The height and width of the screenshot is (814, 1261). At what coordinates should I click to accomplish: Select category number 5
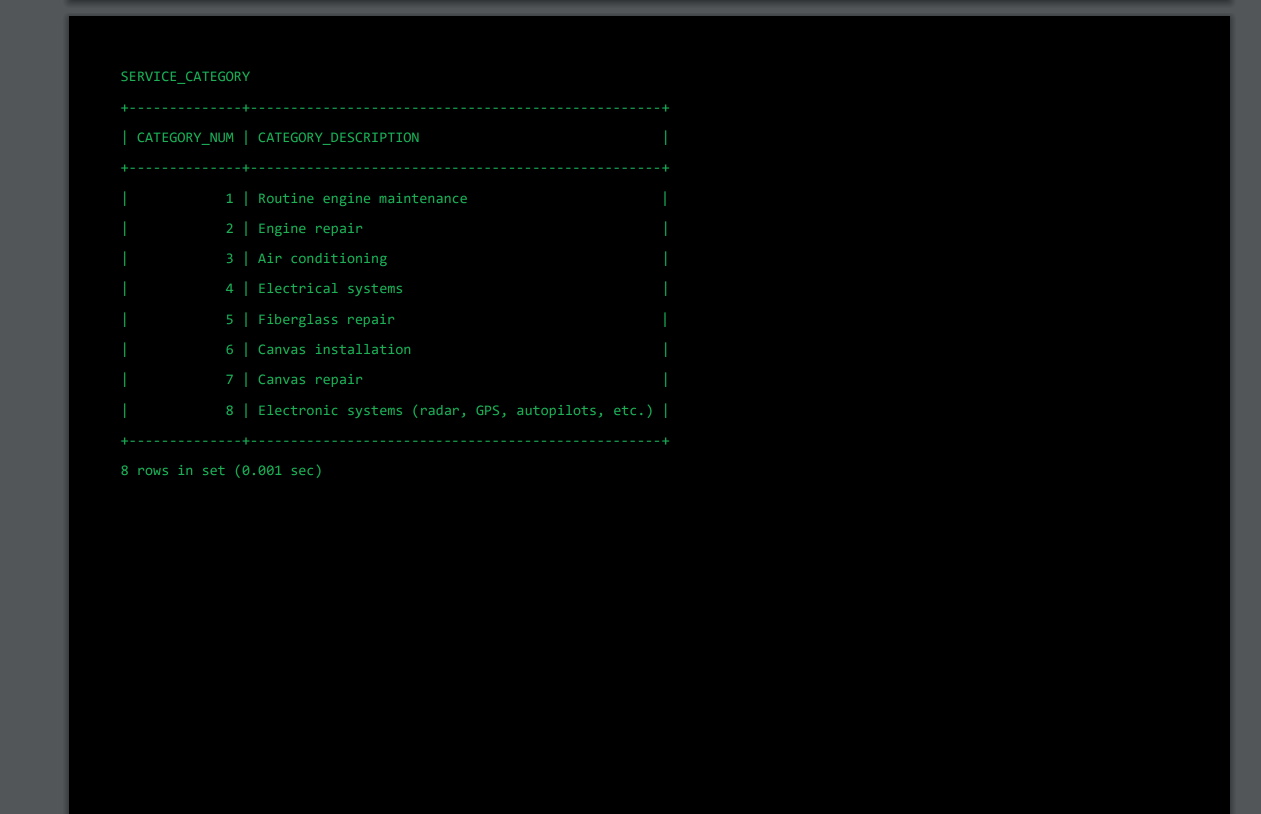(x=229, y=318)
